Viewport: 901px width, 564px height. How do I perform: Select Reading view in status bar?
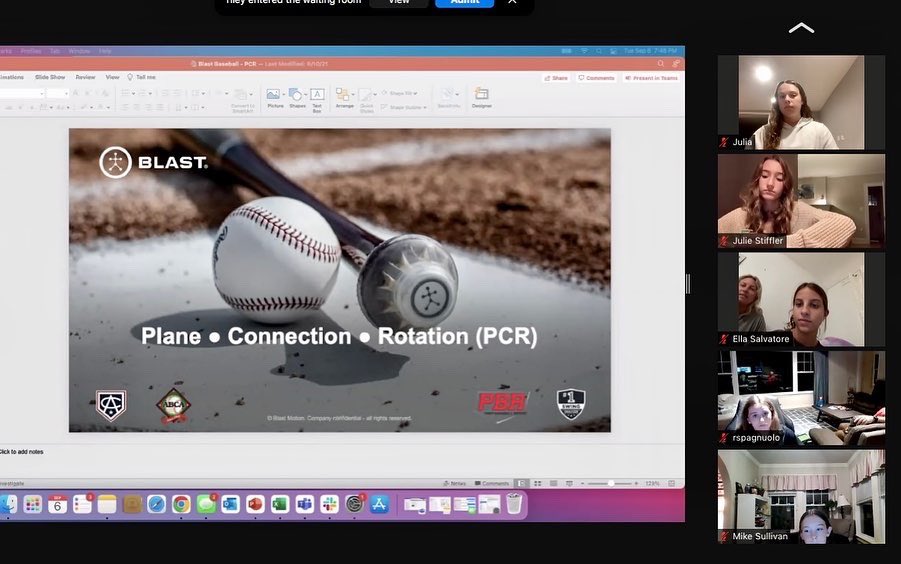(x=553, y=484)
